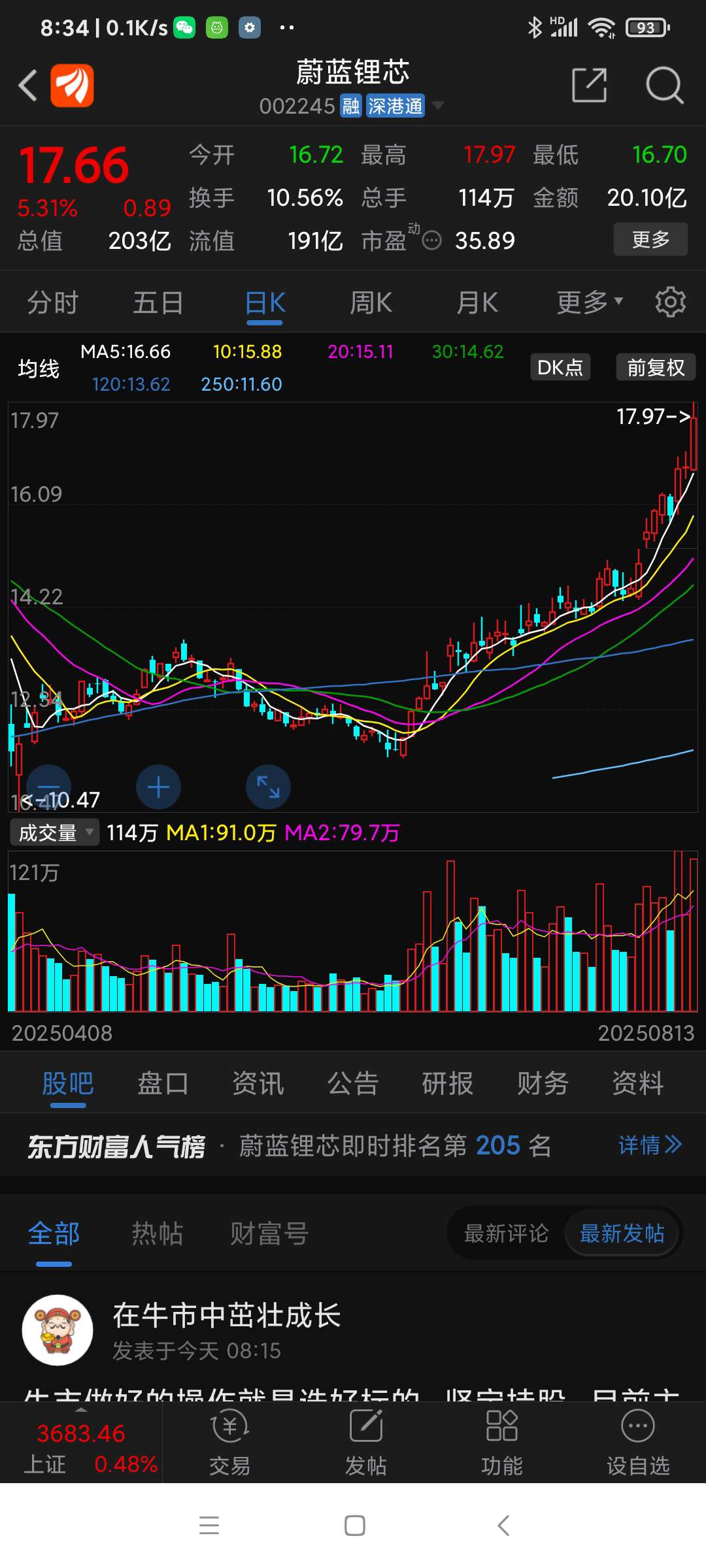Screen dimensions: 706x1568
Task: Tap the share icon in header
Action: (589, 85)
